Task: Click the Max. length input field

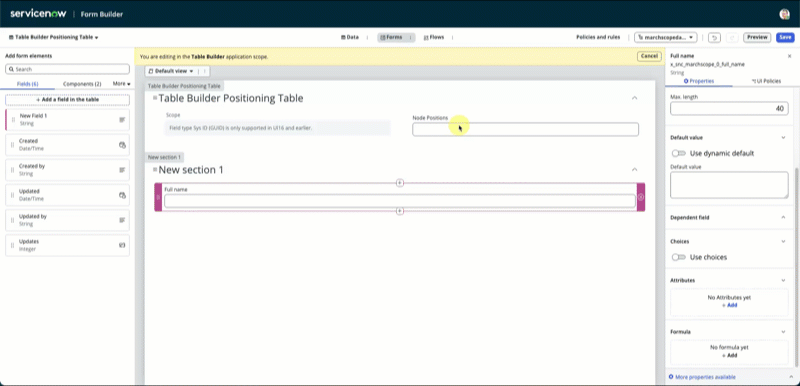Action: pyautogui.click(x=729, y=108)
